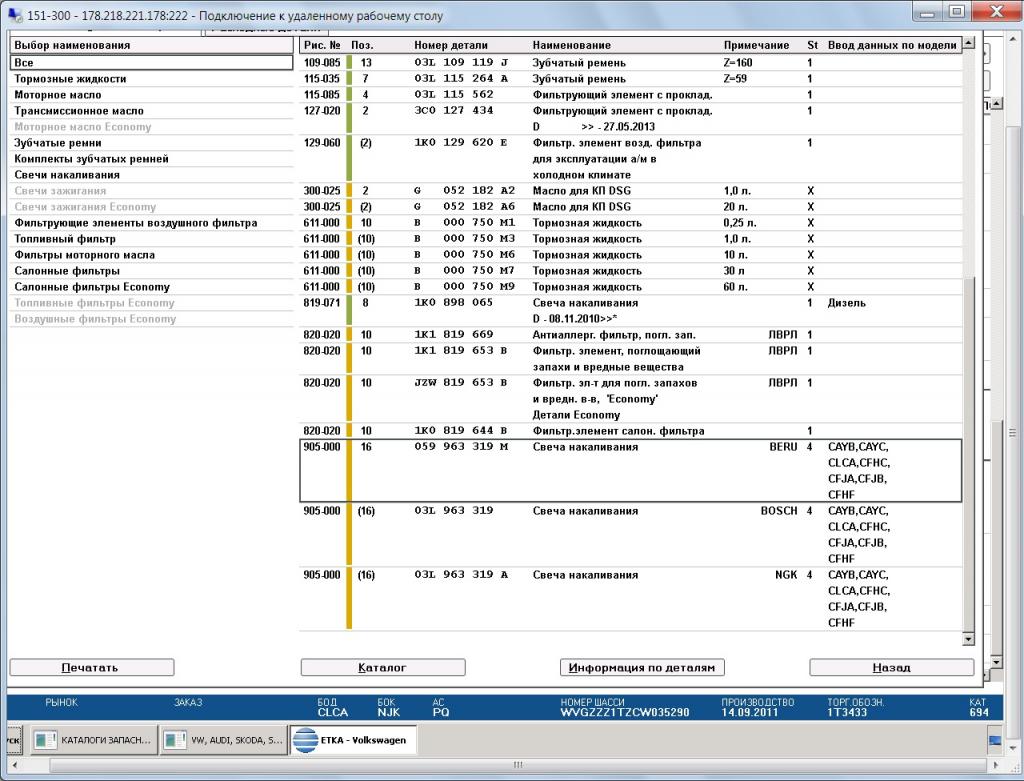The image size is (1024, 781).
Task: Select Свечи накаливания in the left list
Action: [152, 175]
